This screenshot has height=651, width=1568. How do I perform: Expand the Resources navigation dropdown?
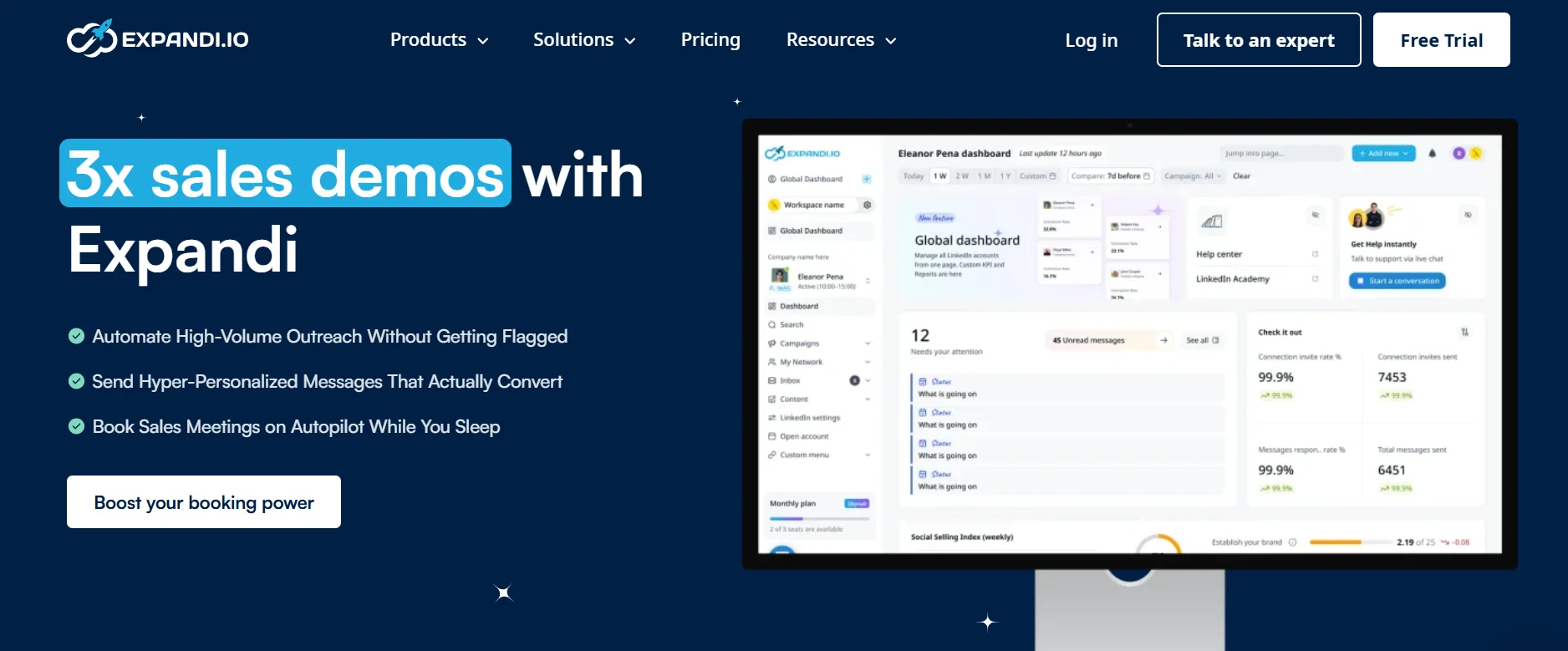tap(841, 40)
